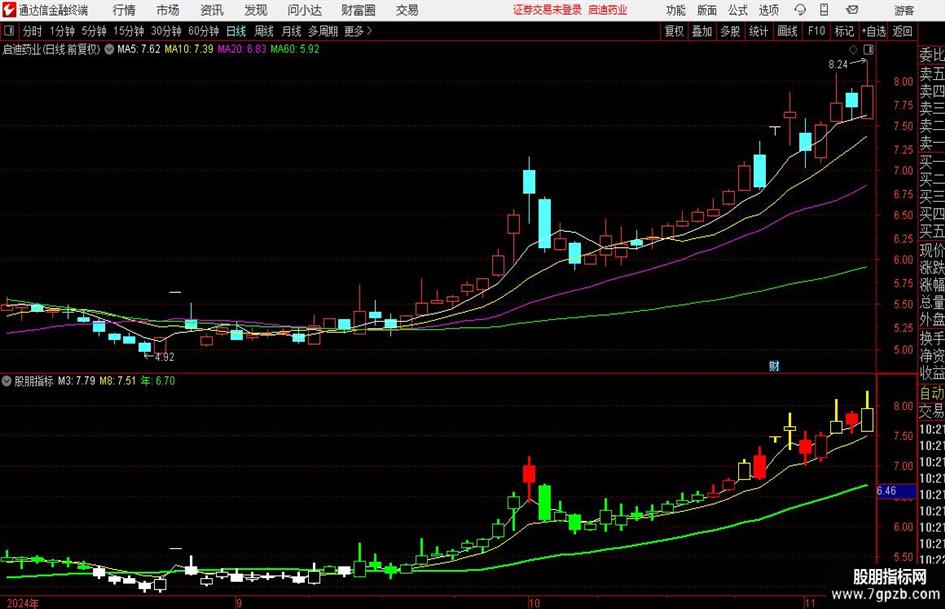
Task: Click 启迪药业 stock name in title bar
Action: (608, 10)
